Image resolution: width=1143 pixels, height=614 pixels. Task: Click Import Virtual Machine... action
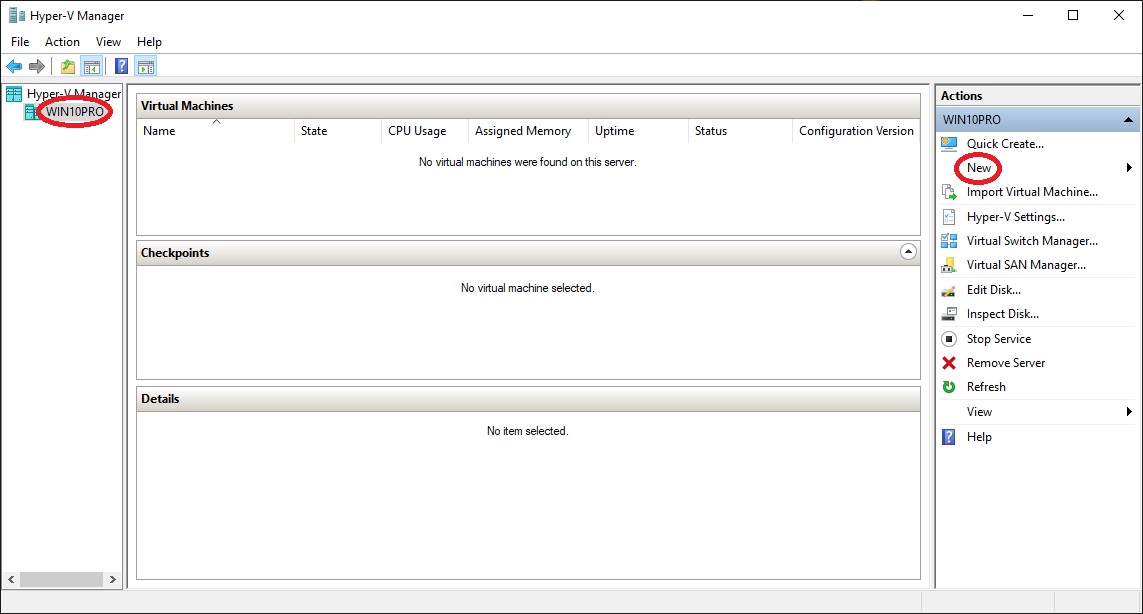point(1032,192)
